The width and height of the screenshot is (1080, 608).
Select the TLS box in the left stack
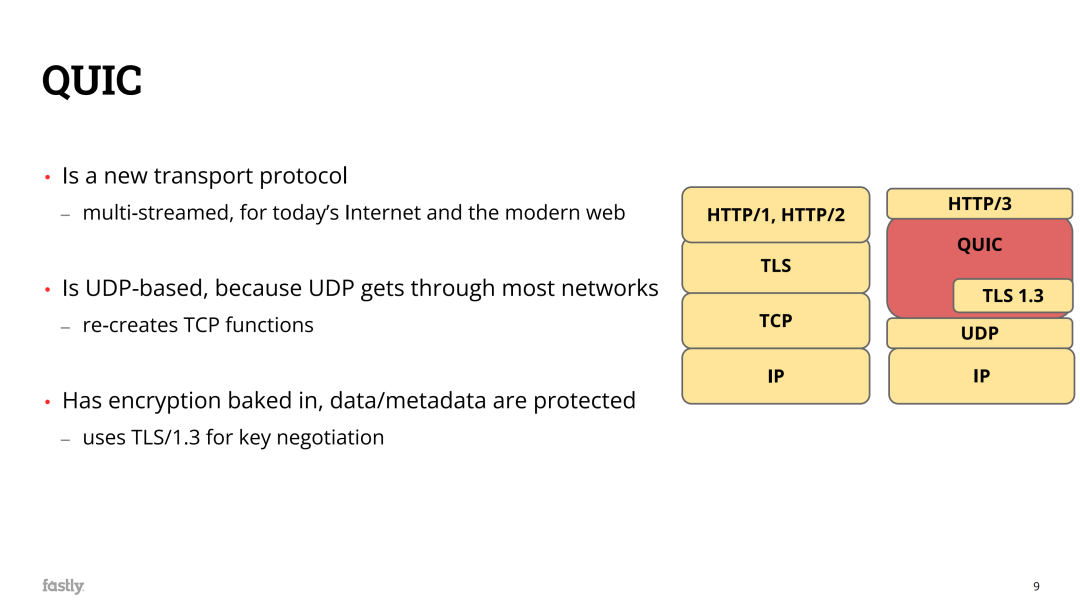[x=775, y=266]
